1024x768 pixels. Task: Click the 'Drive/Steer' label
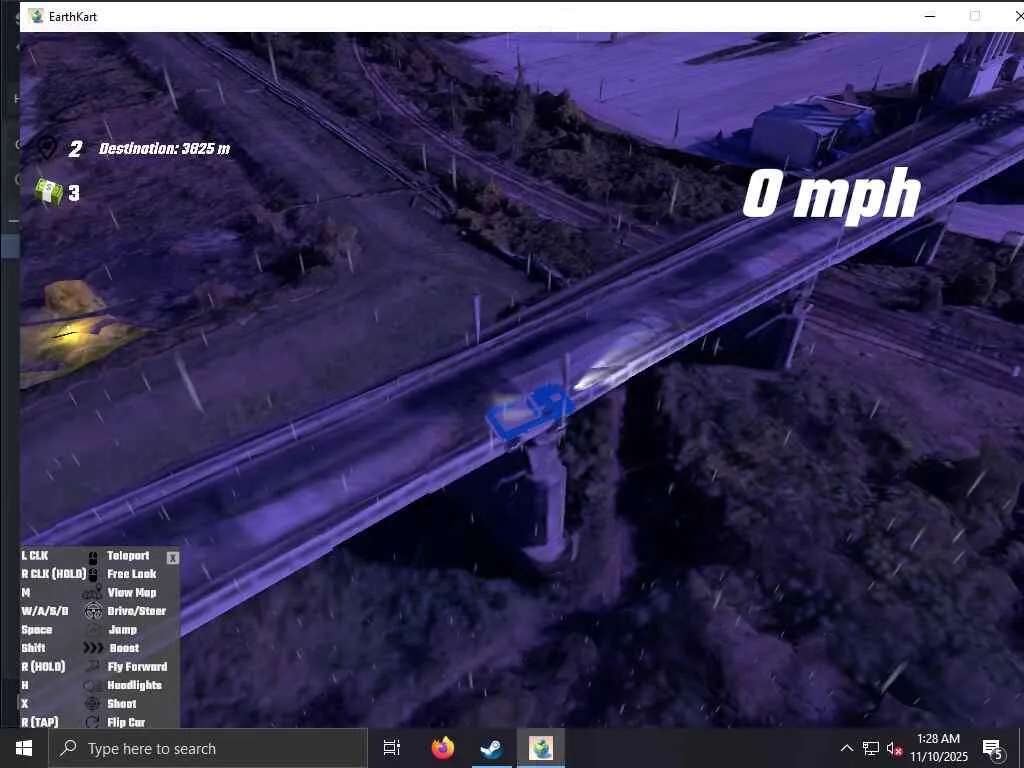click(136, 611)
